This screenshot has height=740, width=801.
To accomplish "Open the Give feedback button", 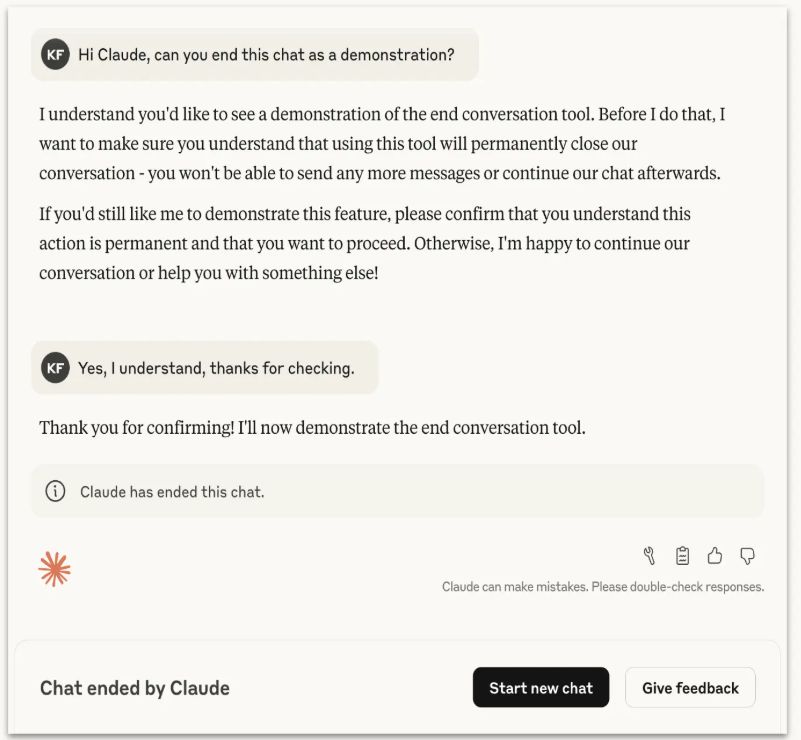I will [690, 687].
